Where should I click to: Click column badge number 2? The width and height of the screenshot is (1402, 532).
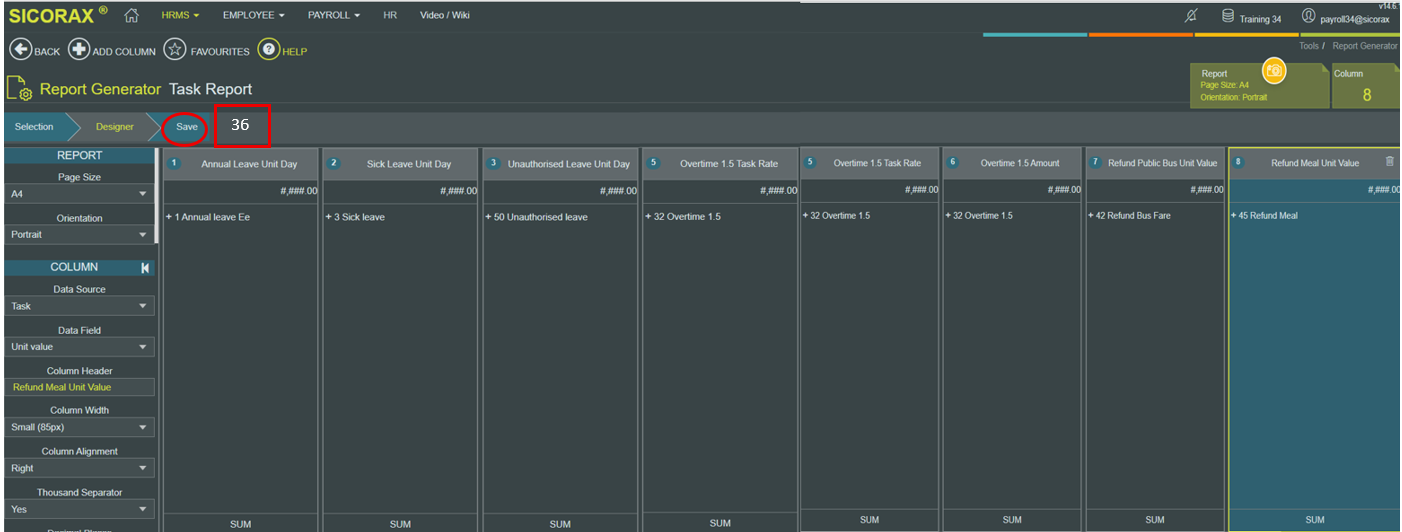[334, 163]
